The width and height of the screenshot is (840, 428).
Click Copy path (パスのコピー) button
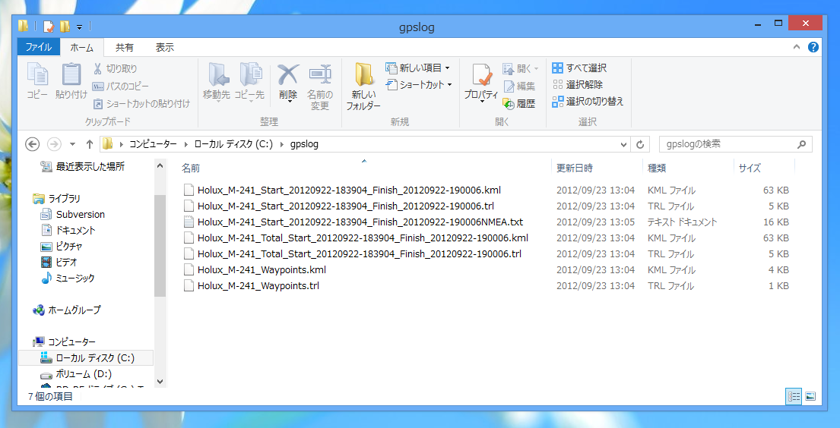(121, 86)
